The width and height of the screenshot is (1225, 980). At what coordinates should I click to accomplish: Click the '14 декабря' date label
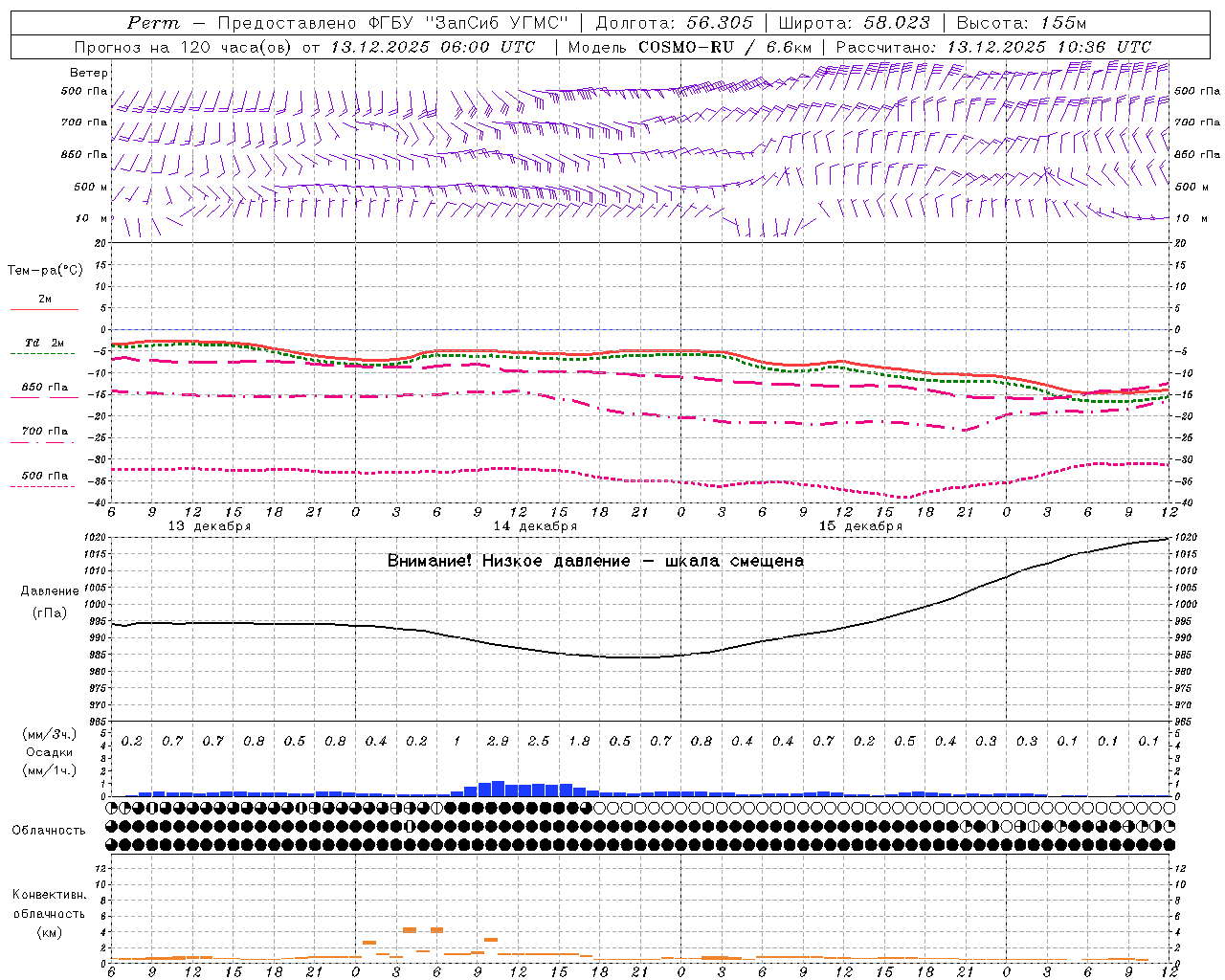(535, 526)
